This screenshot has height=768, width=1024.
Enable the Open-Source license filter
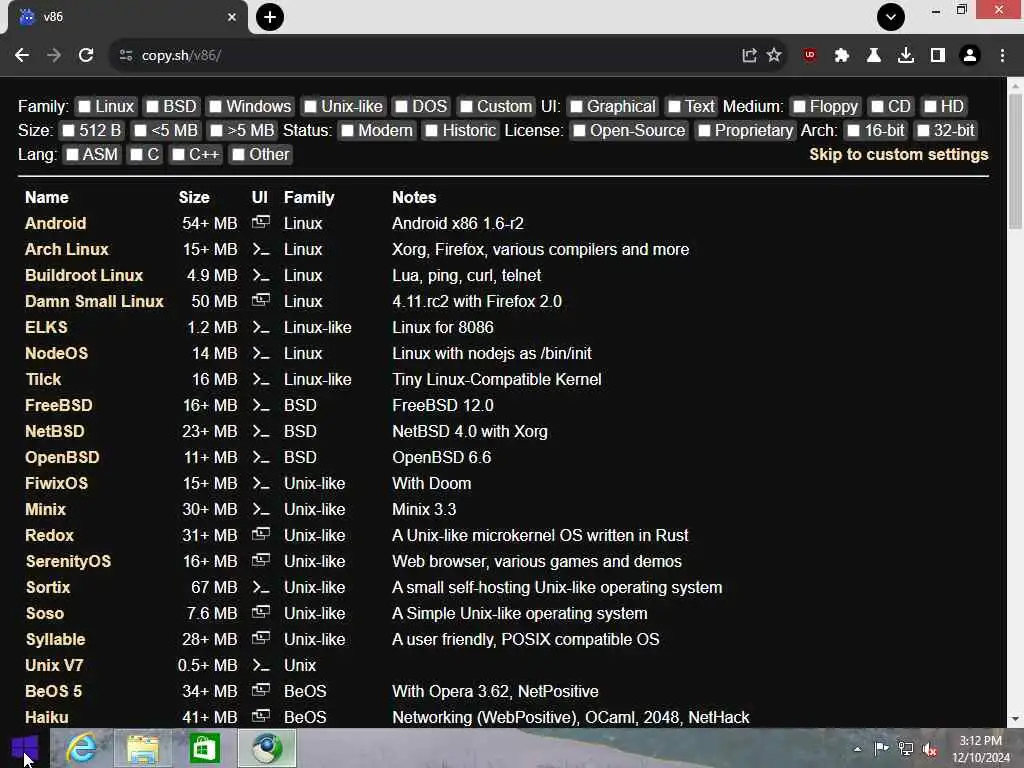pyautogui.click(x=579, y=131)
